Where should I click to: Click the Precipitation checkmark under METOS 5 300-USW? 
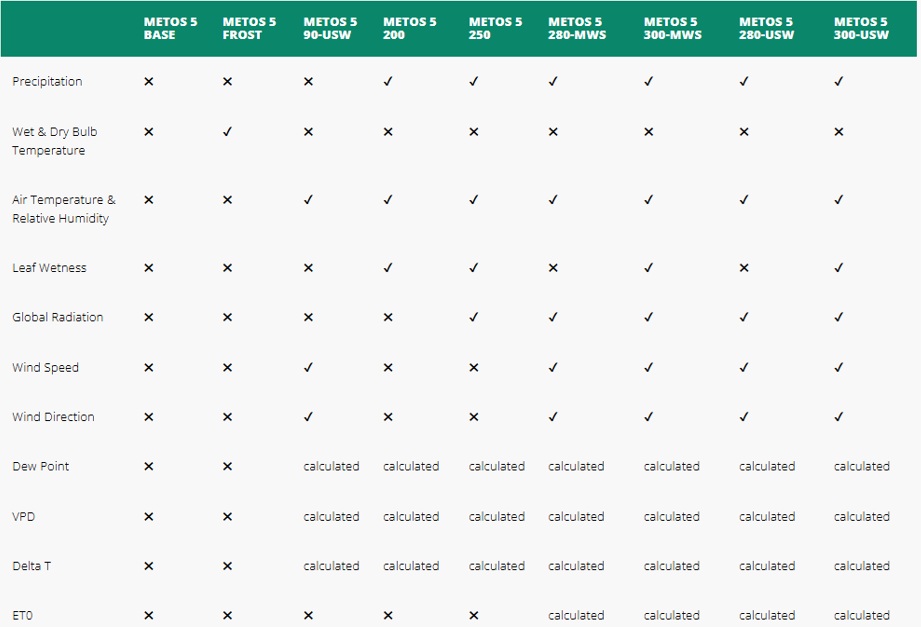pyautogui.click(x=839, y=82)
